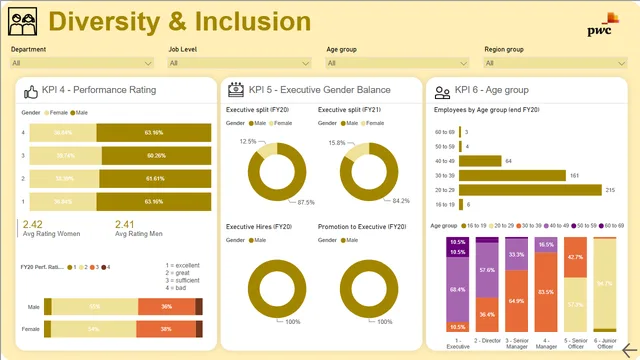Screen dimensions: 640x360
Task: Select Female legend in Executive split FY20
Action: click(280, 123)
